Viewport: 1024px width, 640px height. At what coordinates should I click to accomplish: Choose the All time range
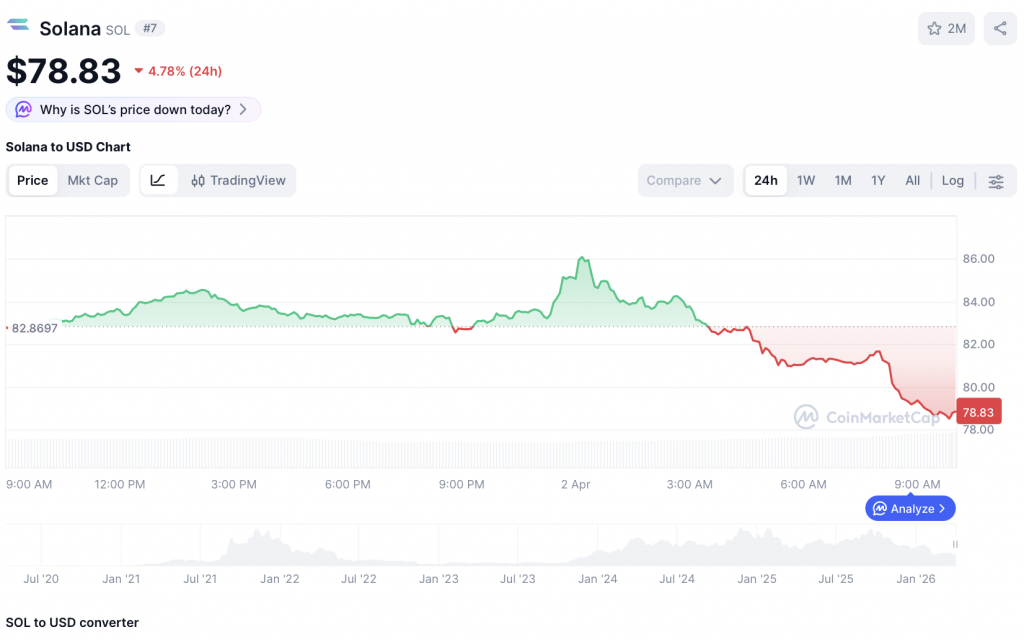click(912, 180)
